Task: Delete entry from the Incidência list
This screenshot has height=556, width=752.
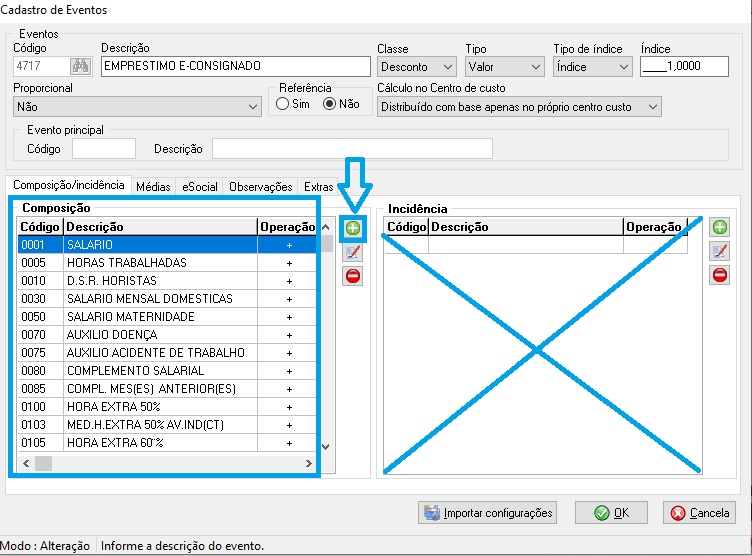Action: click(x=719, y=276)
